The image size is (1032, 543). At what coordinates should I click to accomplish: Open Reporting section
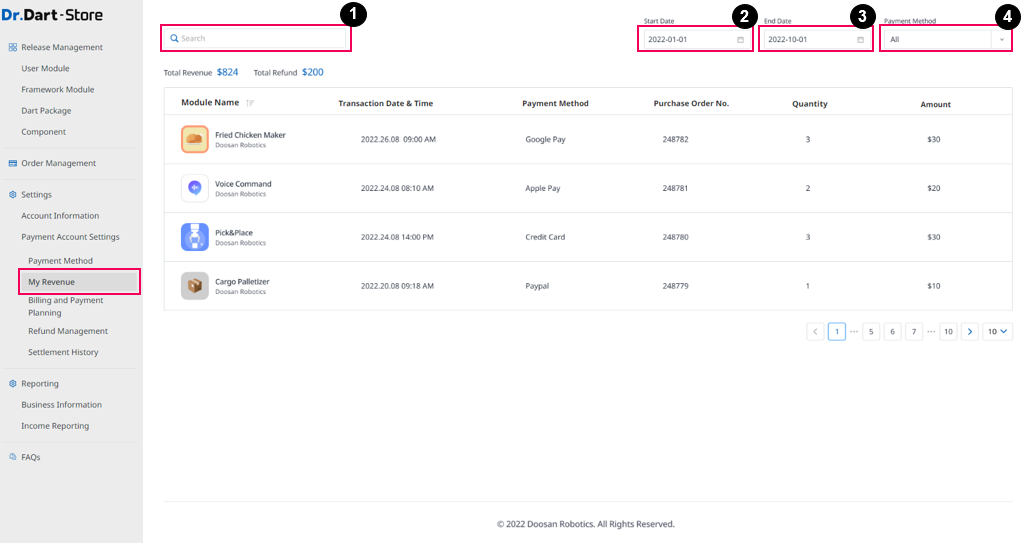[39, 384]
